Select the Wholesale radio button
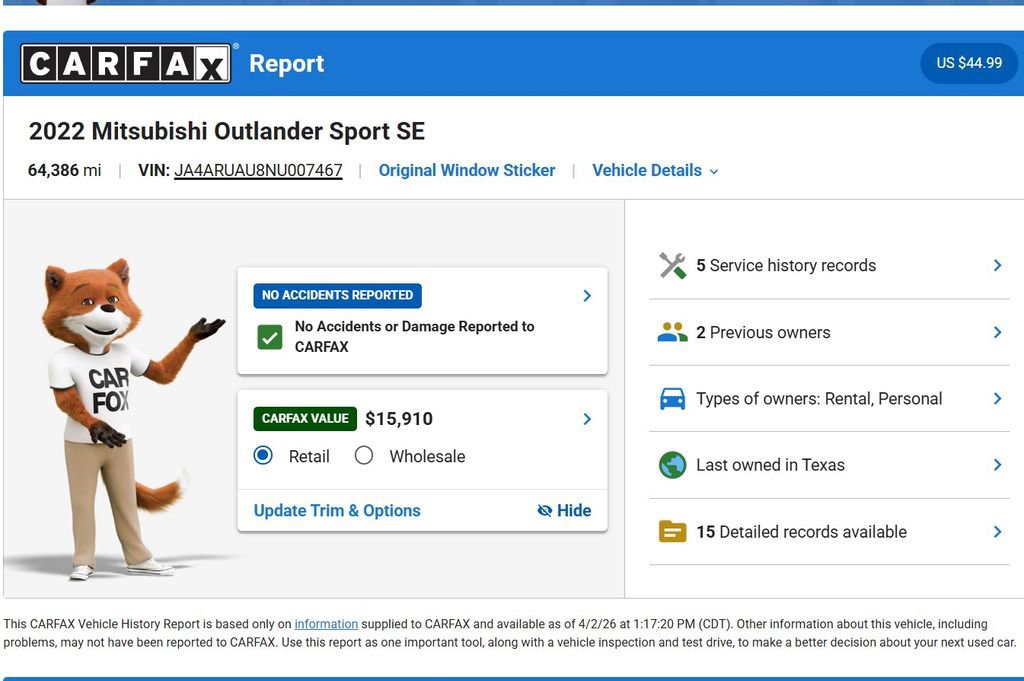1024x681 pixels. [364, 456]
